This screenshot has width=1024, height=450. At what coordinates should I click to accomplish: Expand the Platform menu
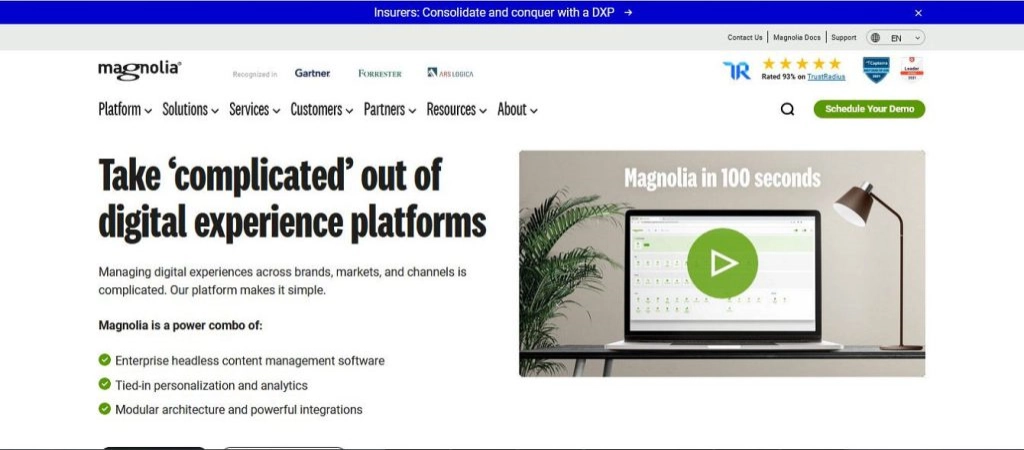tap(125, 110)
